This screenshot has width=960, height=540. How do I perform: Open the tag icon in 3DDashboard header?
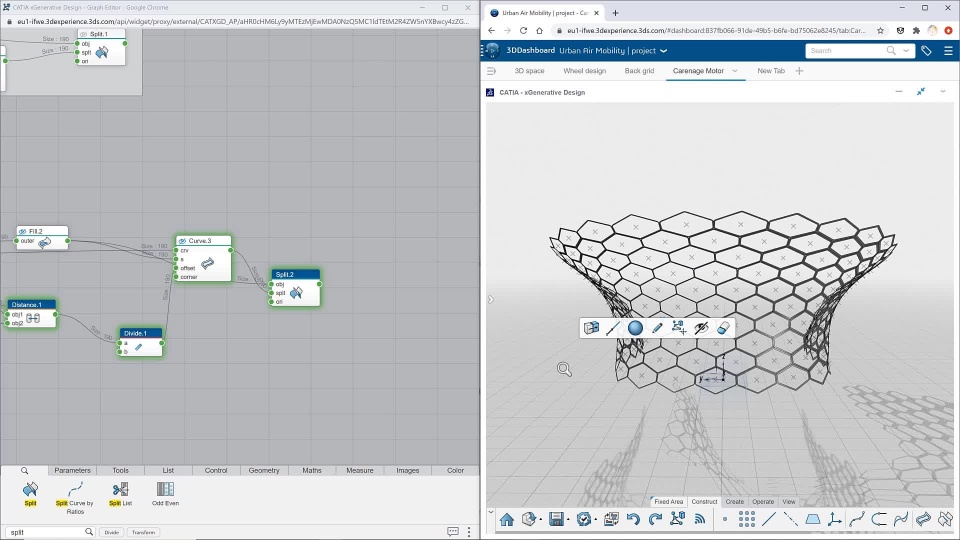[926, 51]
